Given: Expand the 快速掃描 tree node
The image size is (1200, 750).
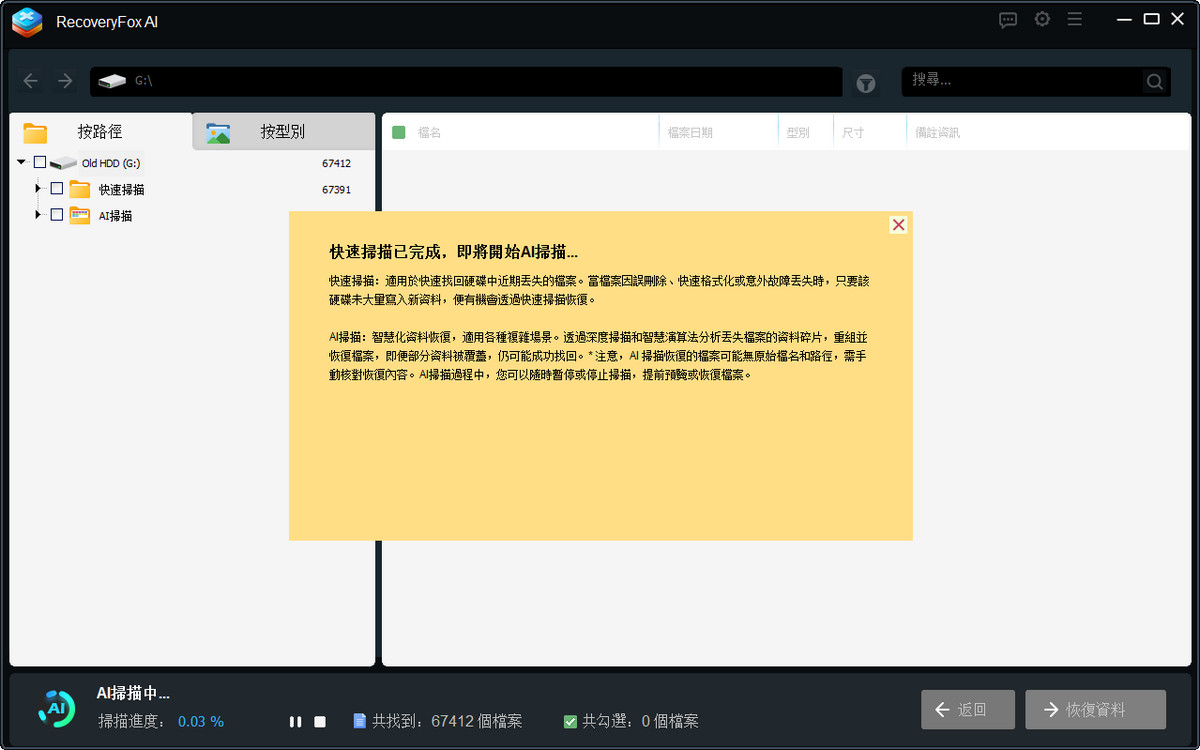Looking at the screenshot, I should 38,188.
